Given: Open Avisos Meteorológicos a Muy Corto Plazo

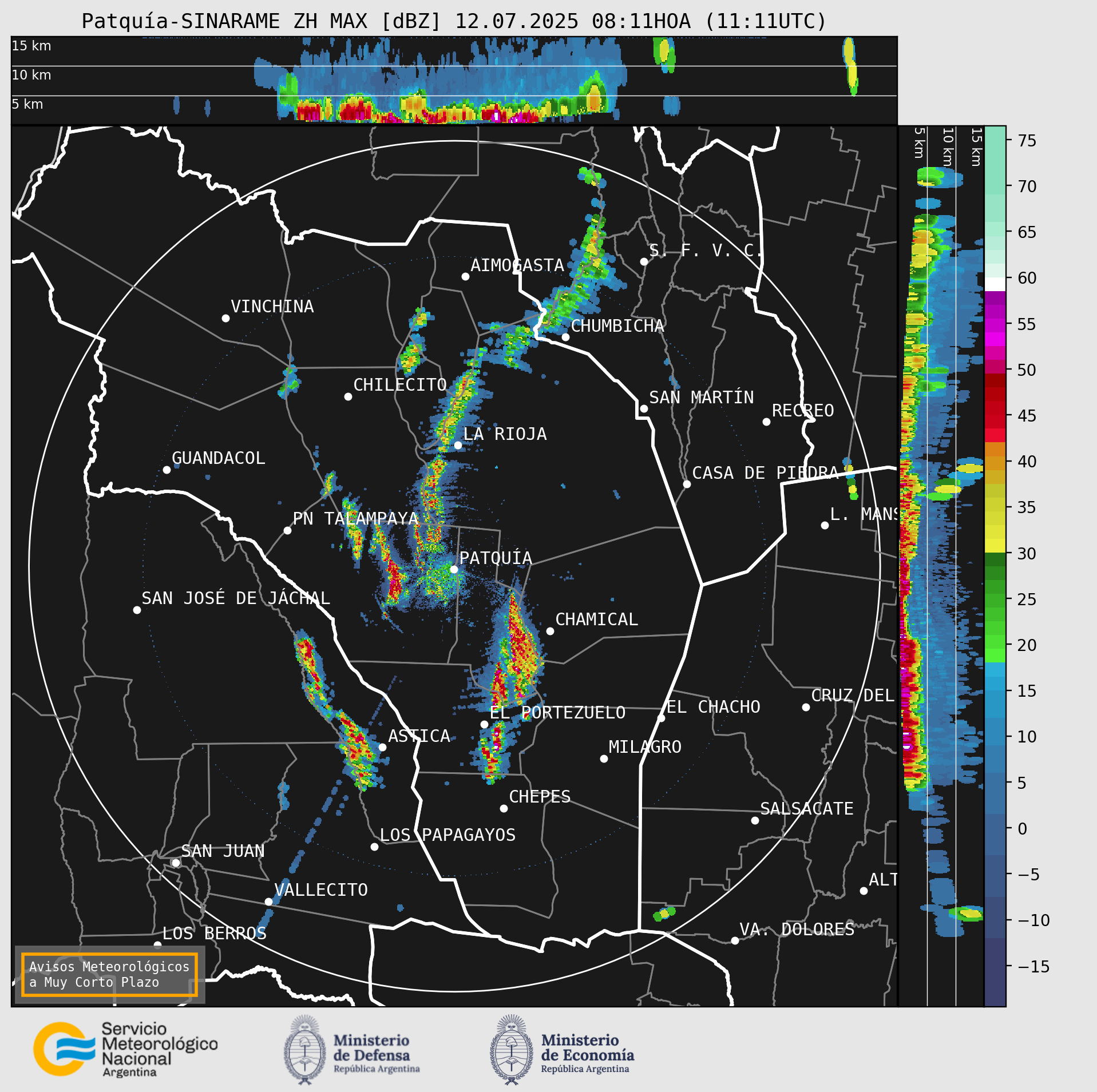Looking at the screenshot, I should [x=109, y=974].
